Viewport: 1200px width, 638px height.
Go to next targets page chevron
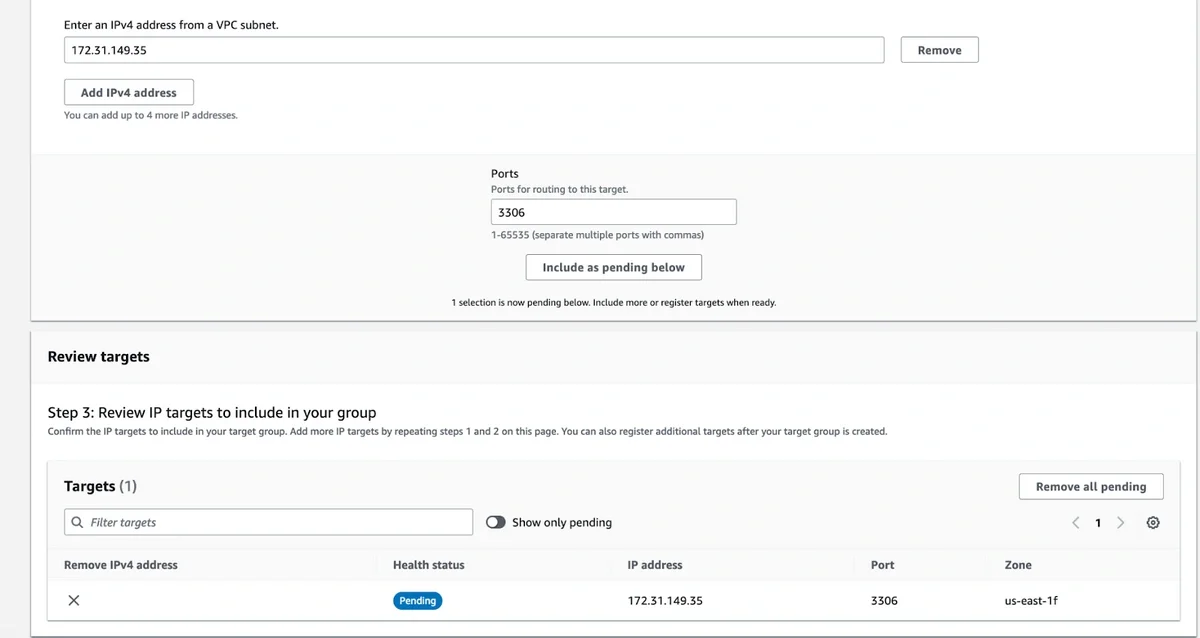[x=1121, y=523]
